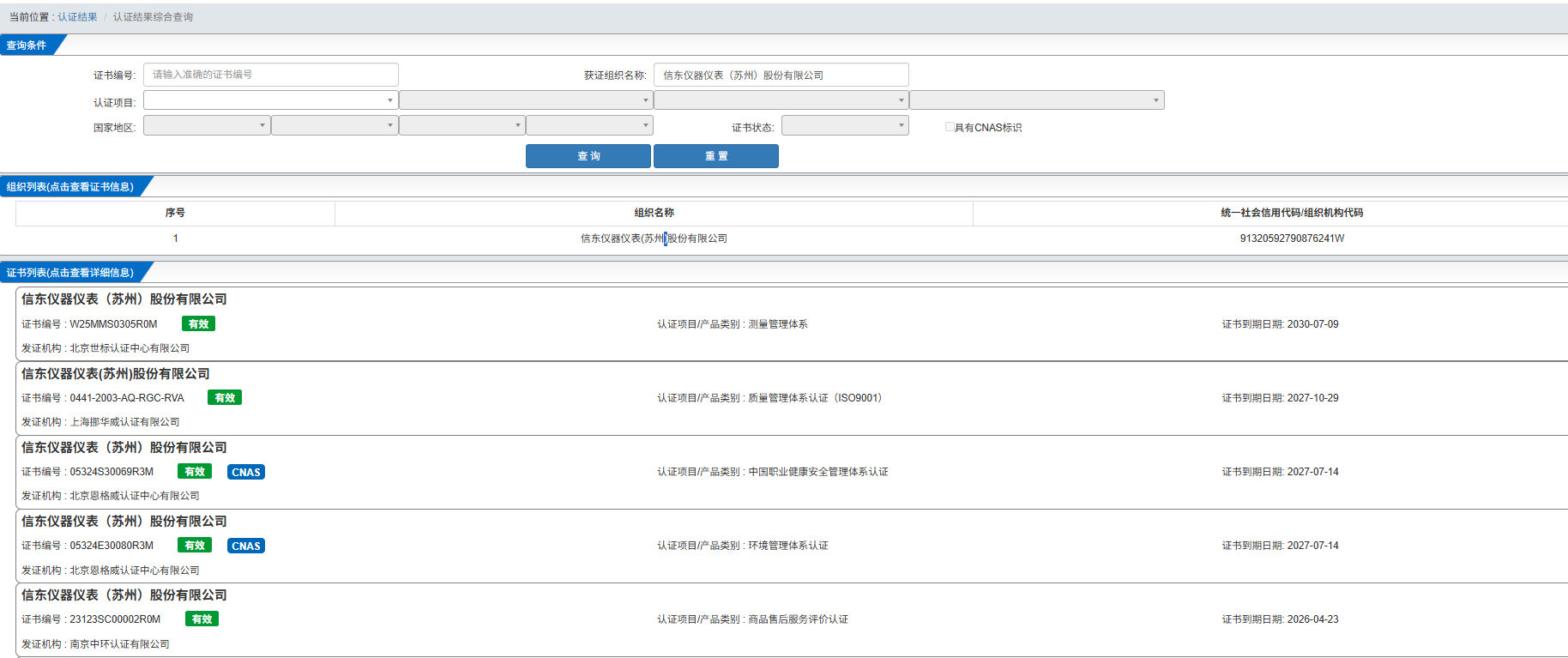
Task: Click 有效 badge beside 05324S30069R3M
Action: (195, 471)
